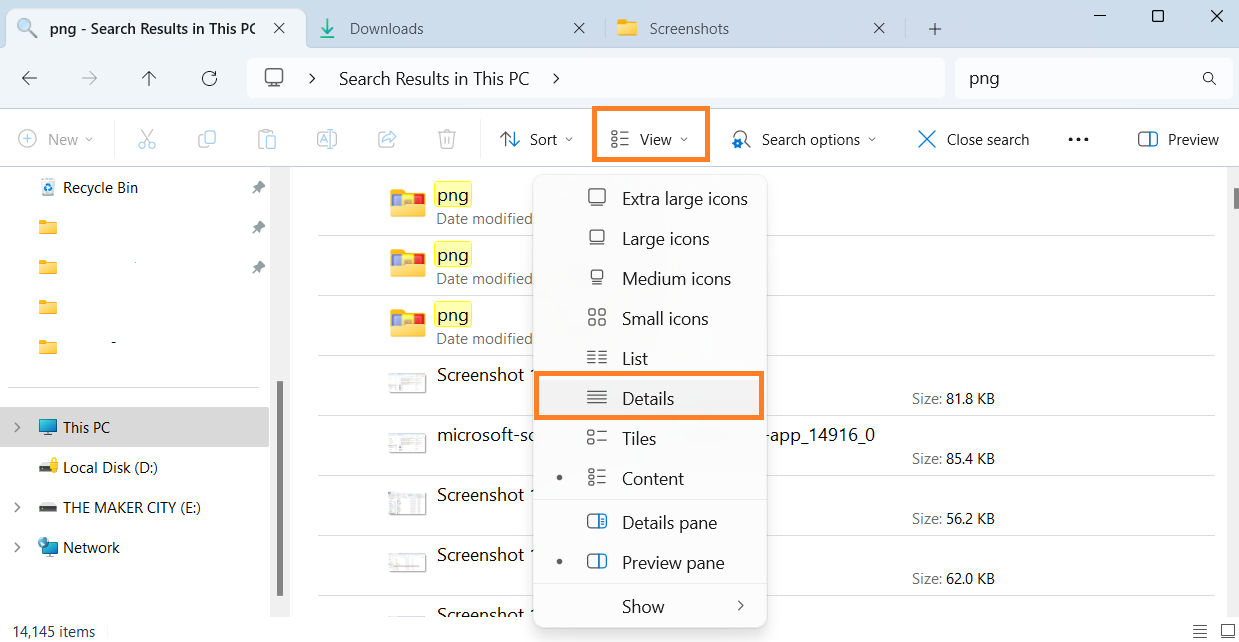Expand THE MAKER CITY (E:) drive
The width and height of the screenshot is (1239, 642).
click(x=17, y=508)
